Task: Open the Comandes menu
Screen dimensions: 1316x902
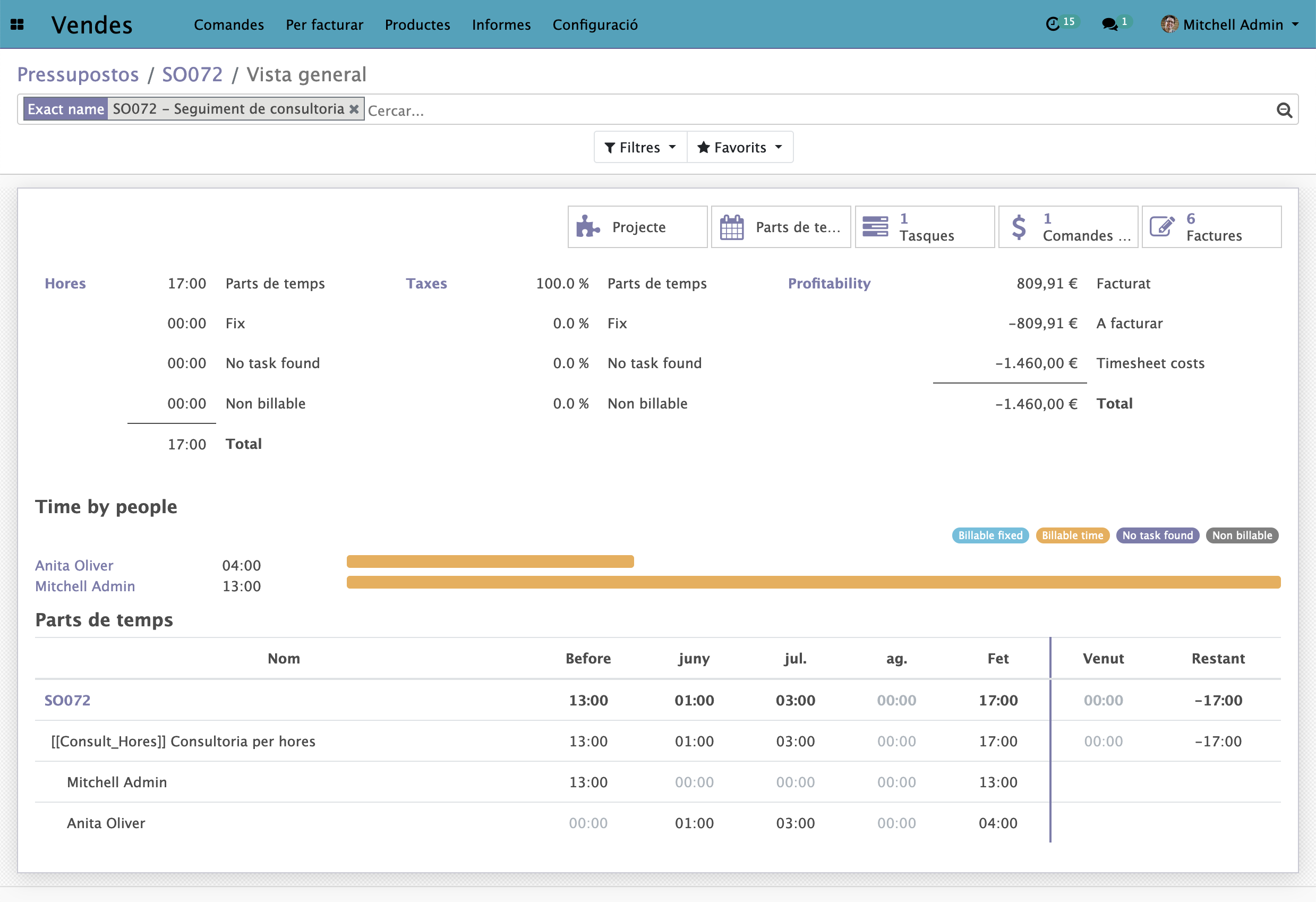Action: point(229,24)
